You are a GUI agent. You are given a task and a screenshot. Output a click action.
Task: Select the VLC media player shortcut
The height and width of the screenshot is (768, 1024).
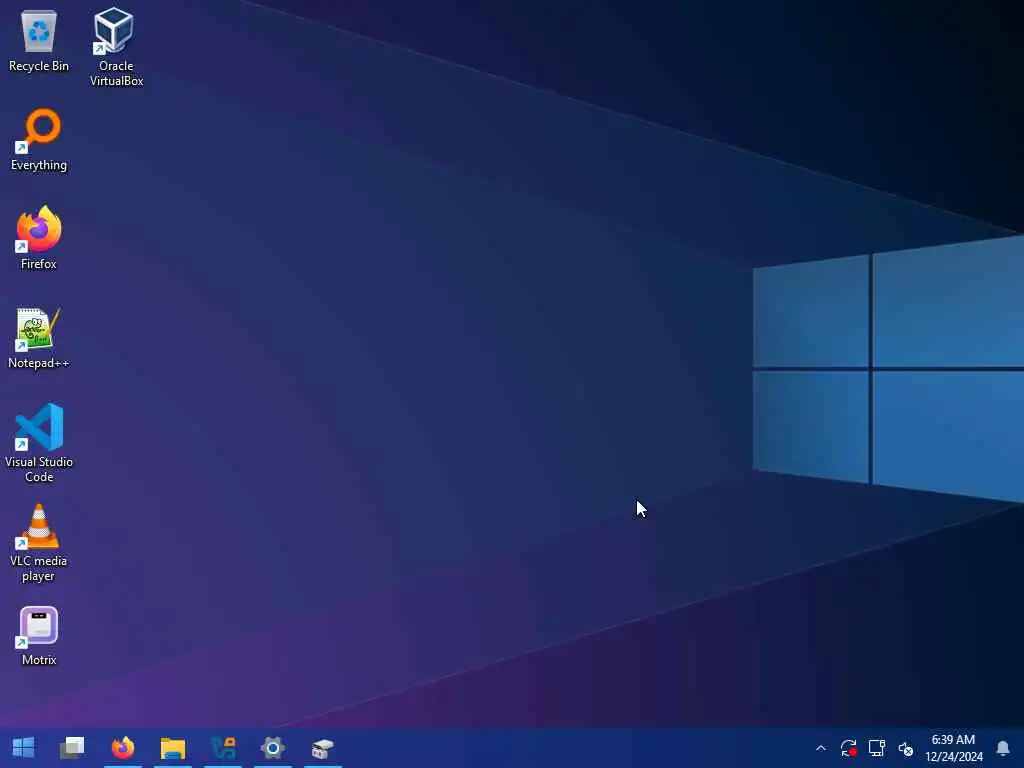(x=39, y=543)
